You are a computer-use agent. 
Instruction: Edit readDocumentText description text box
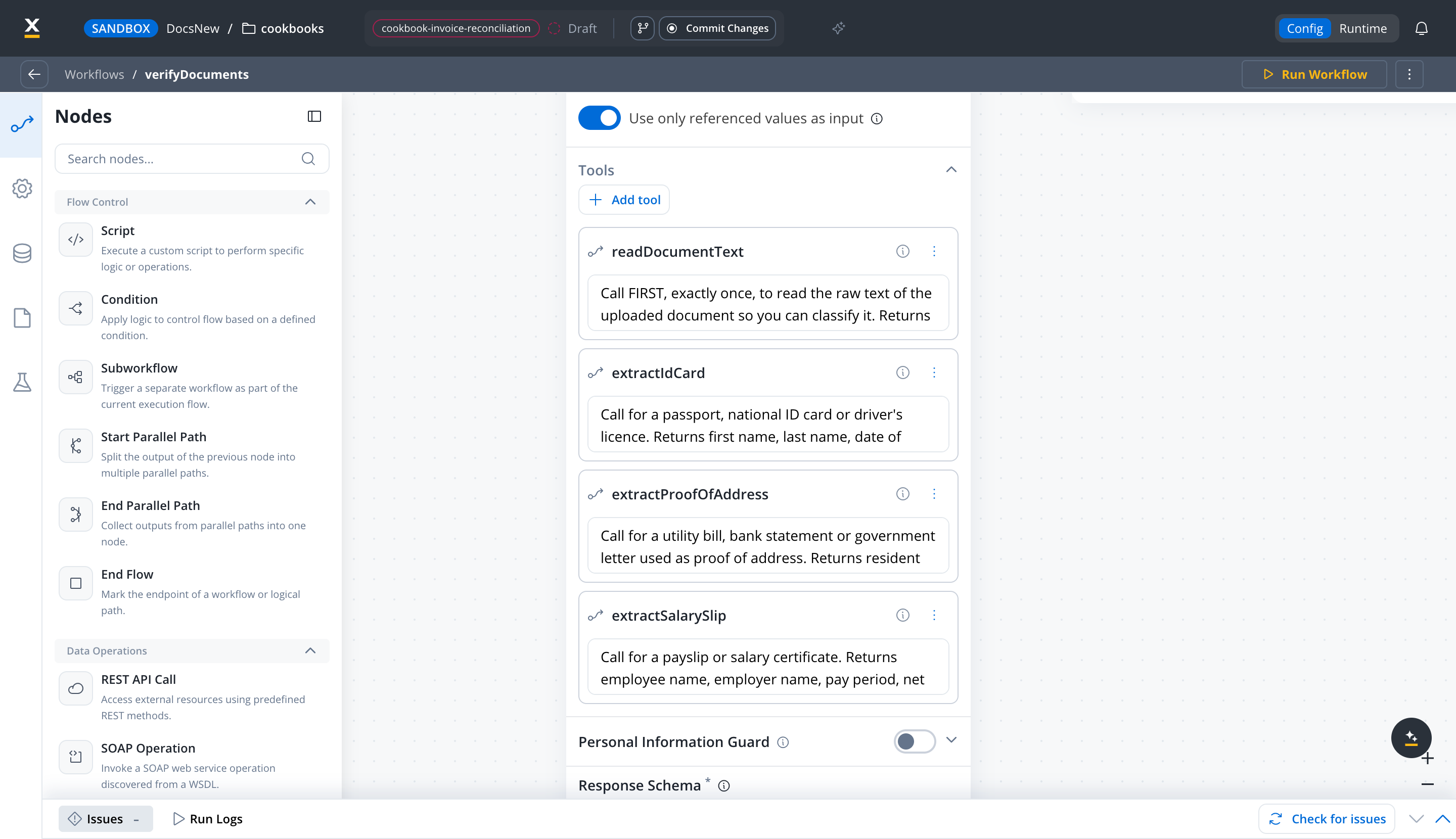[x=768, y=303]
